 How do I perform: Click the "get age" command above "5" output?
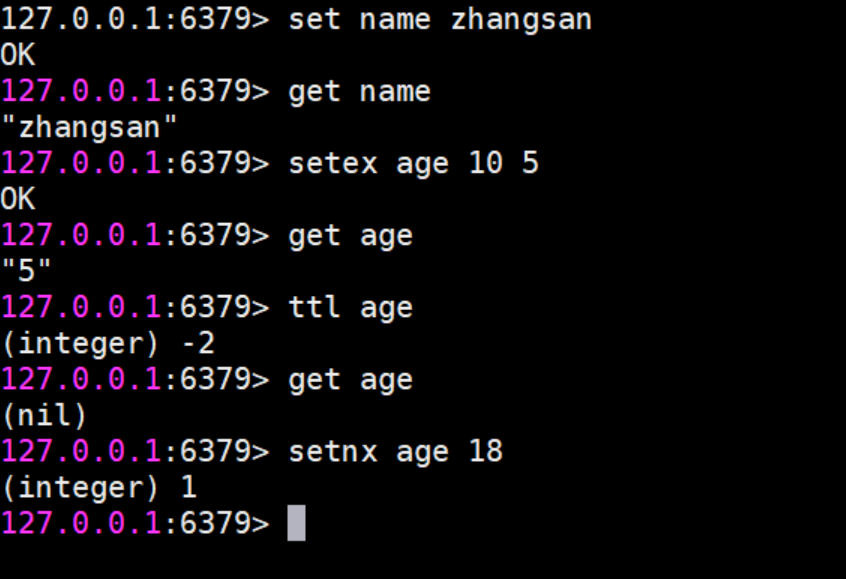click(351, 236)
